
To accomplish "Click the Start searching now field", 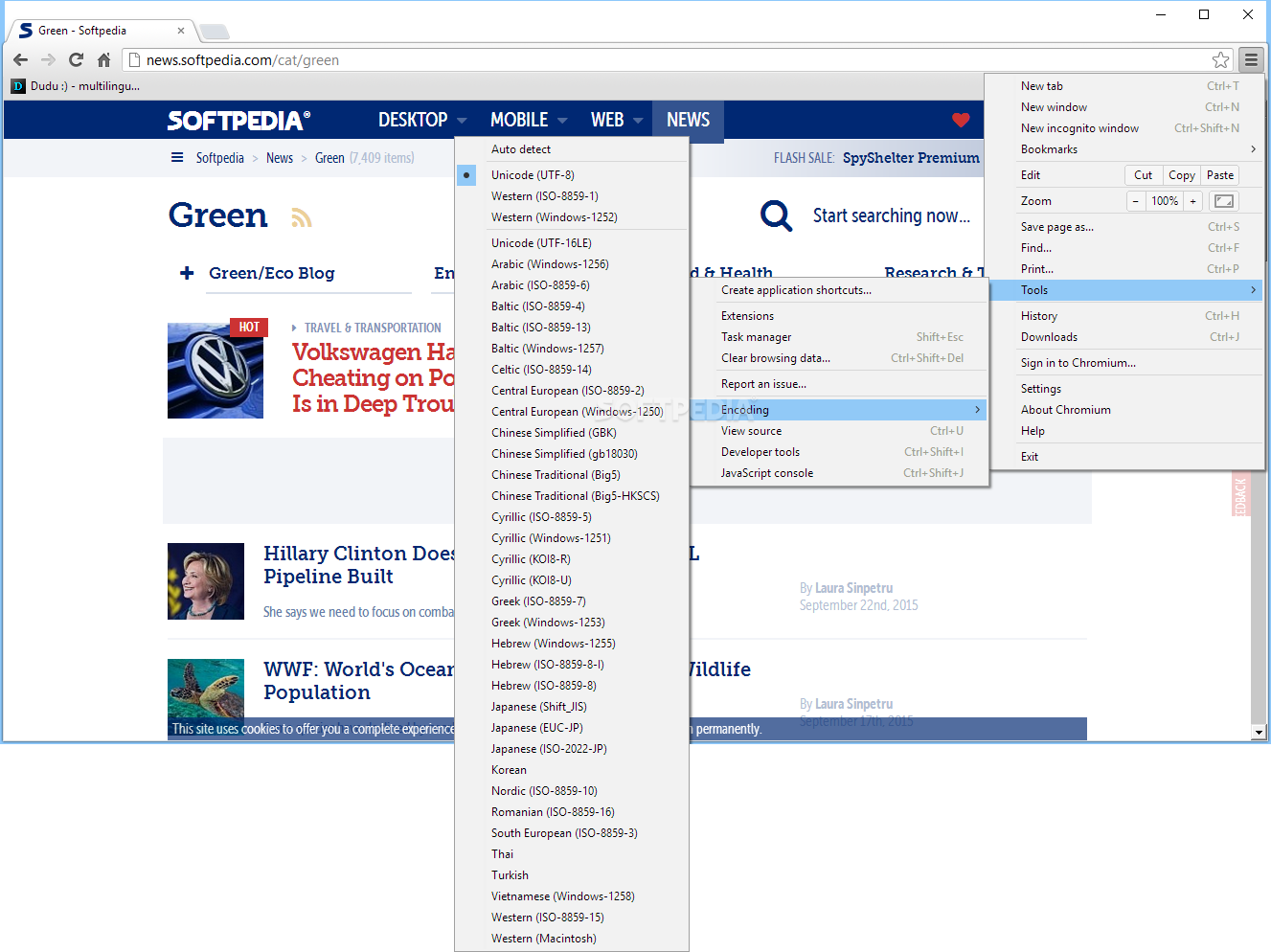I will 892,215.
